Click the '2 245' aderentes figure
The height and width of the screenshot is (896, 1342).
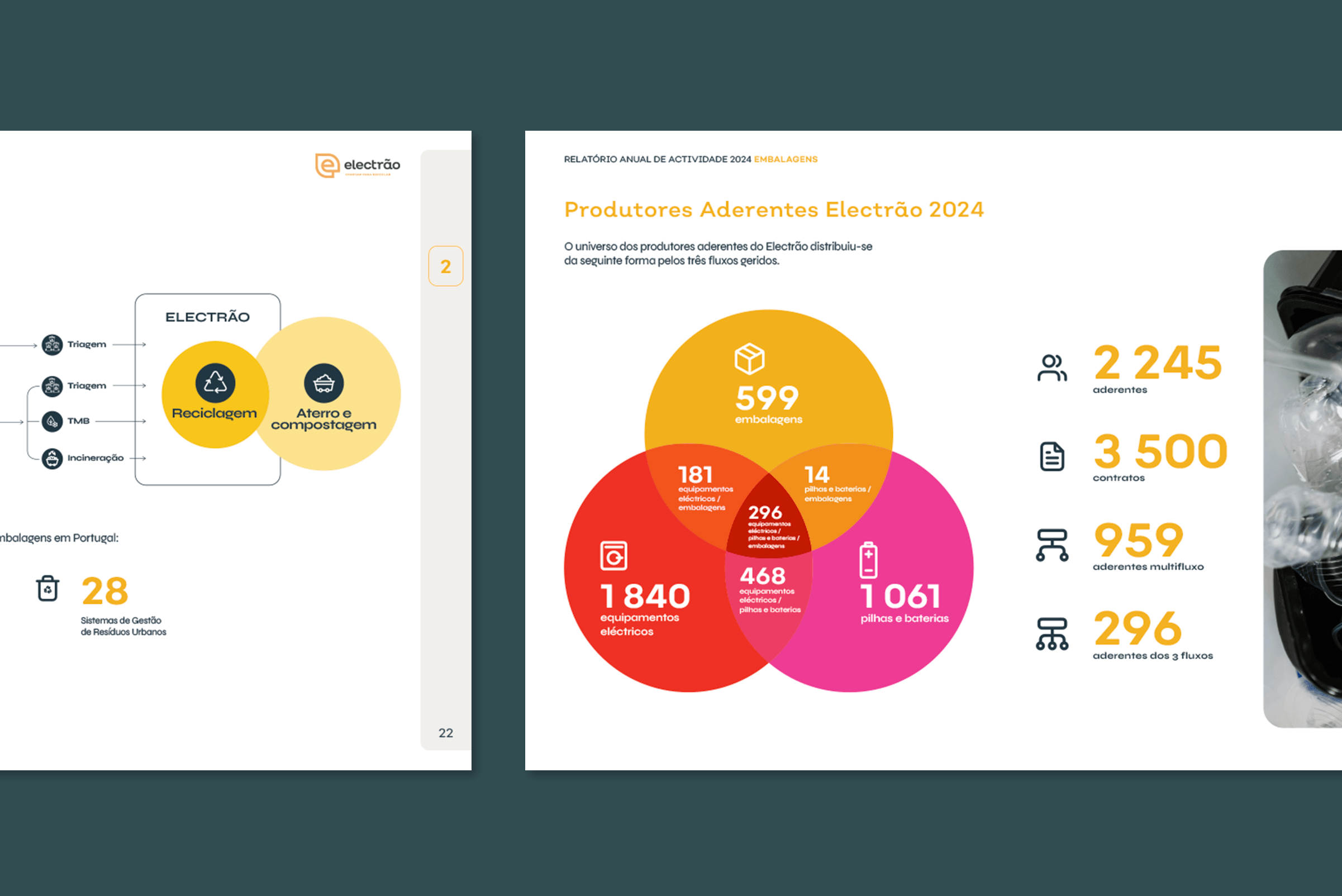(x=1158, y=363)
